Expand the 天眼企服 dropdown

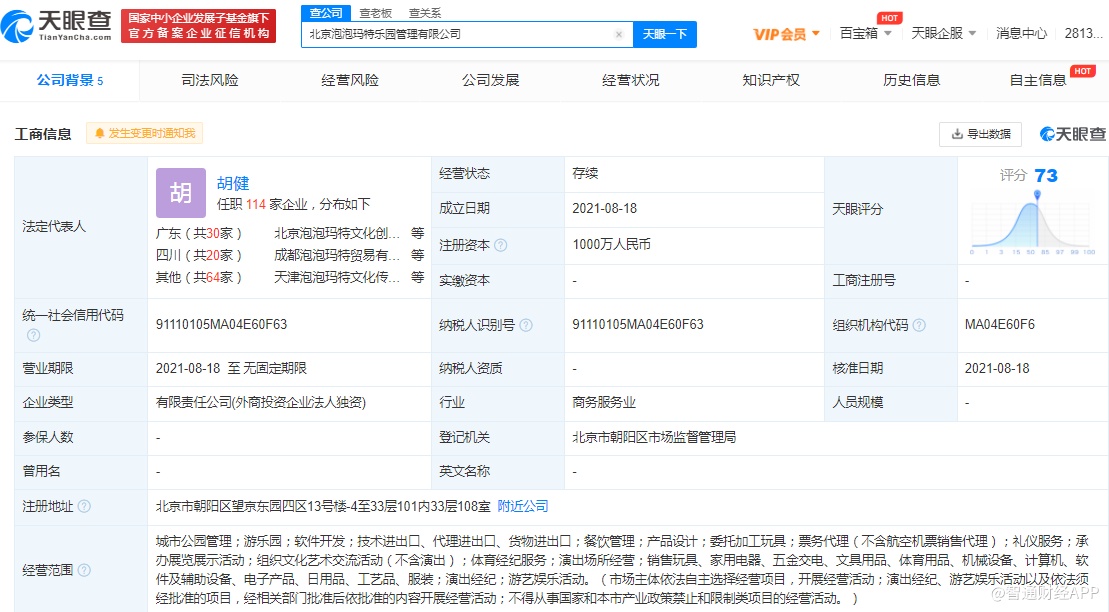(944, 34)
